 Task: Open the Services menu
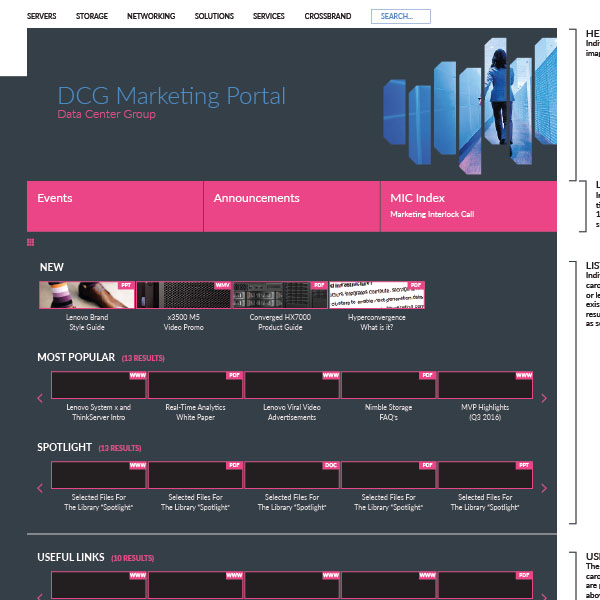click(269, 16)
